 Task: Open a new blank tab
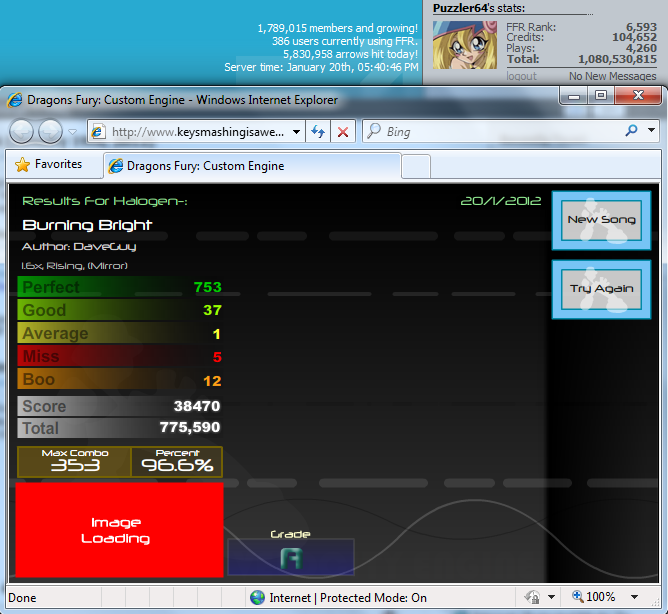point(416,165)
